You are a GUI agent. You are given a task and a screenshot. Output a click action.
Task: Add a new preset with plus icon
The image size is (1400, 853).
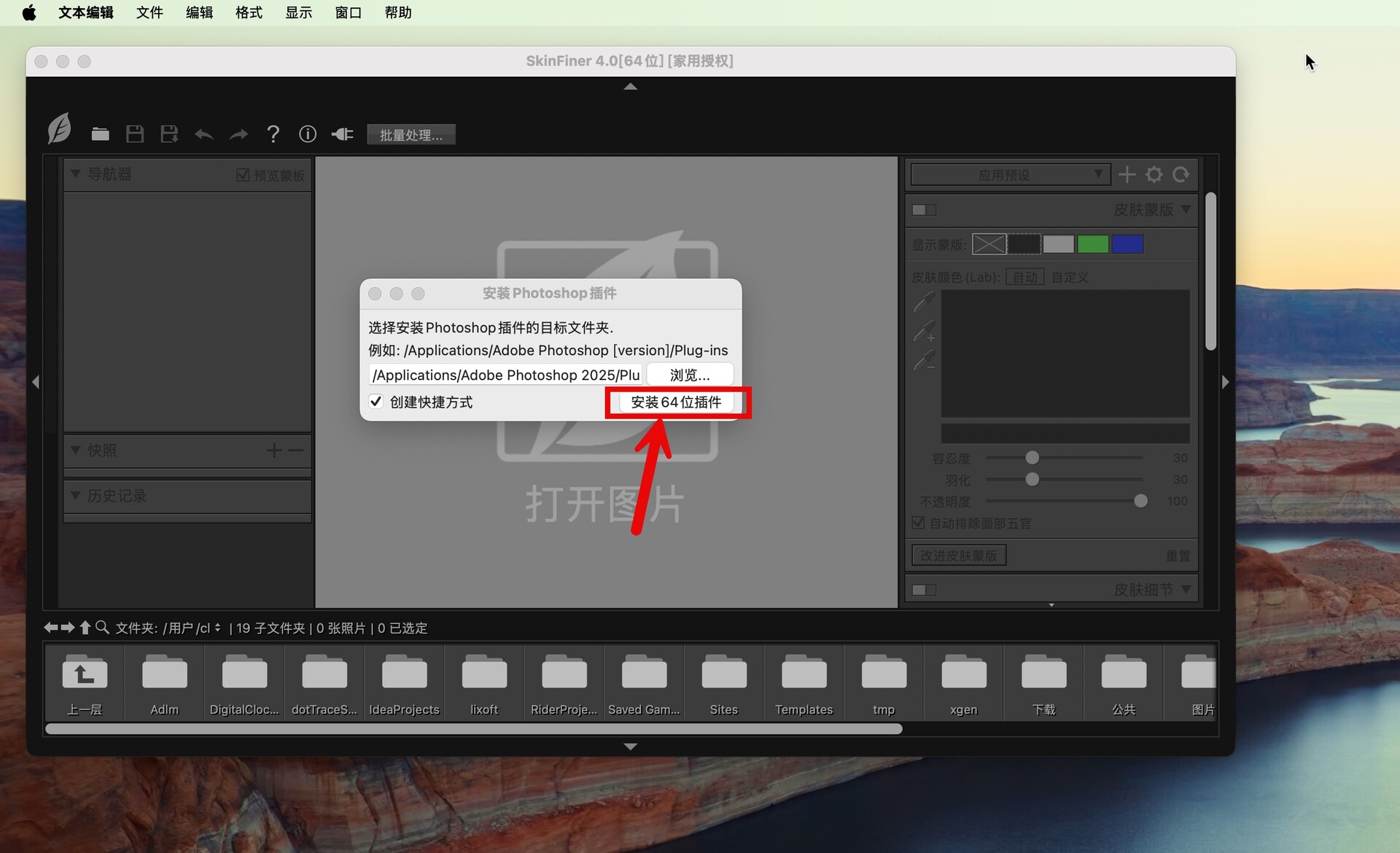(x=1127, y=174)
